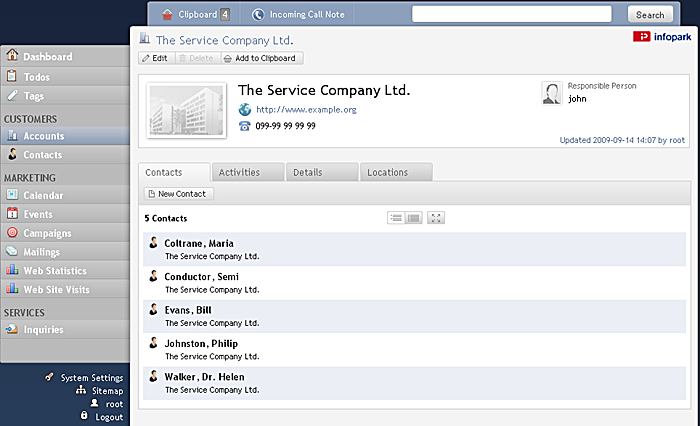Click the Tags pencil icon
Screen dimensions: 700x426
click(12, 95)
